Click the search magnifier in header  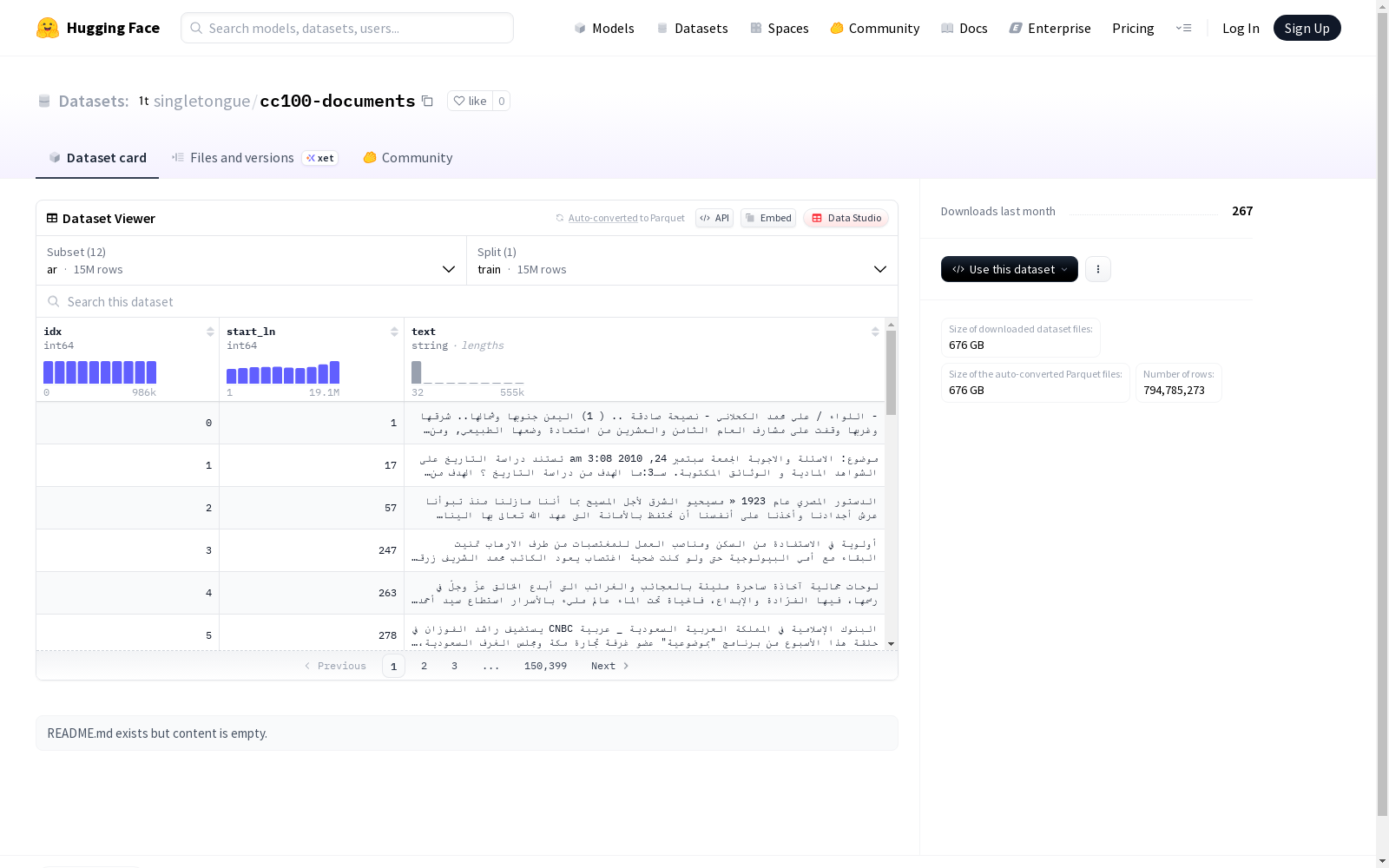click(196, 28)
